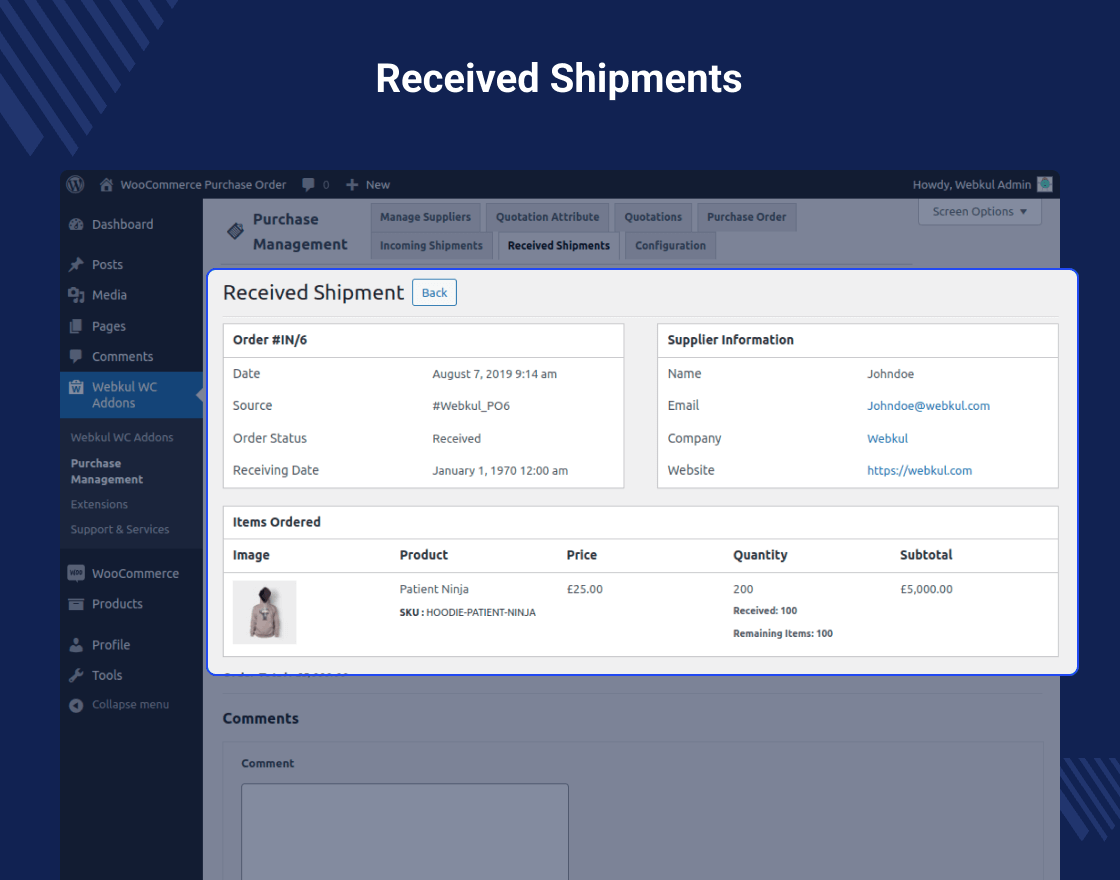Open WooCommerce from its sidebar icon
1120x880 pixels.
[x=78, y=572]
